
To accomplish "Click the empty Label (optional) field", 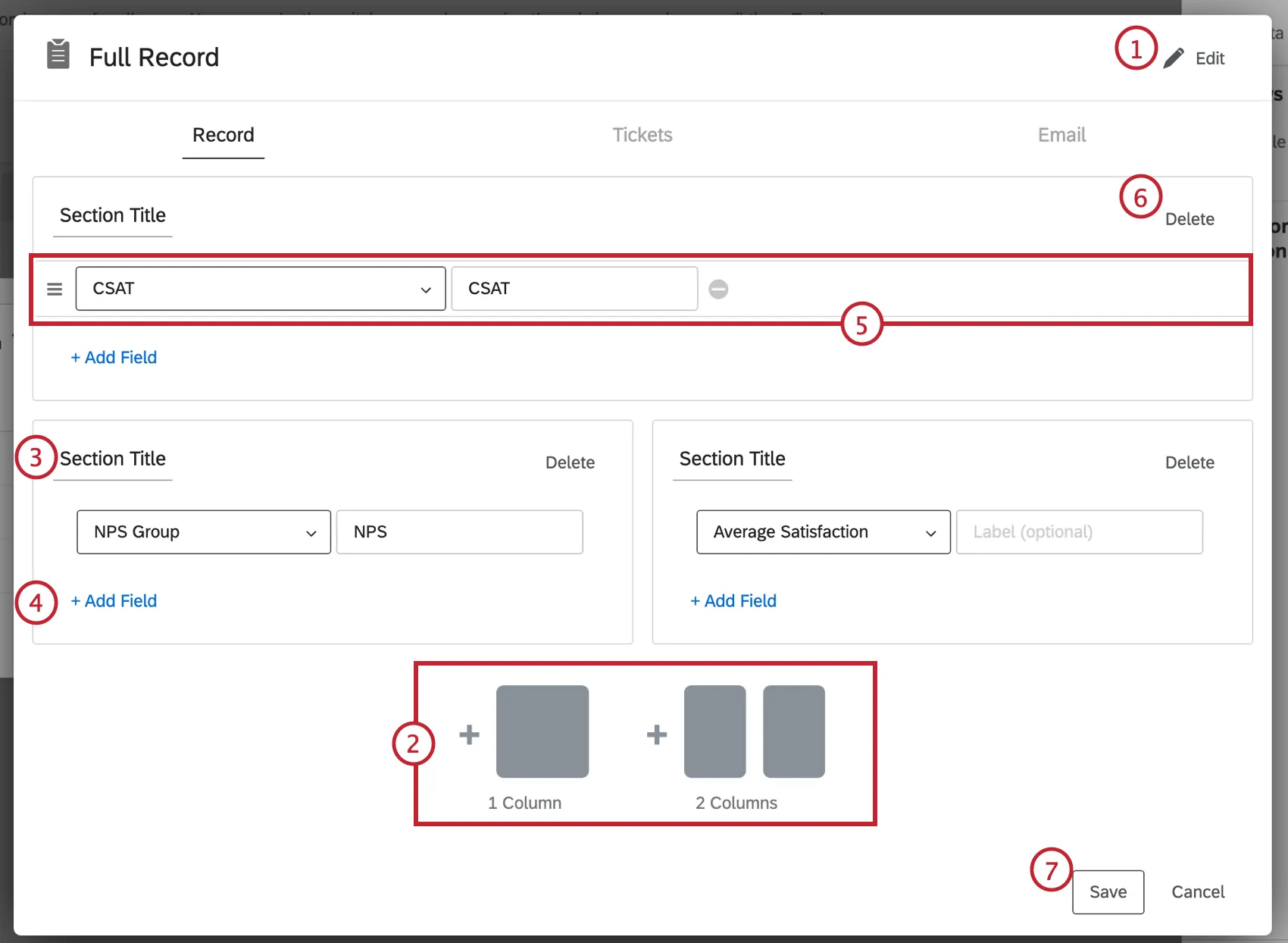I will (x=1079, y=532).
